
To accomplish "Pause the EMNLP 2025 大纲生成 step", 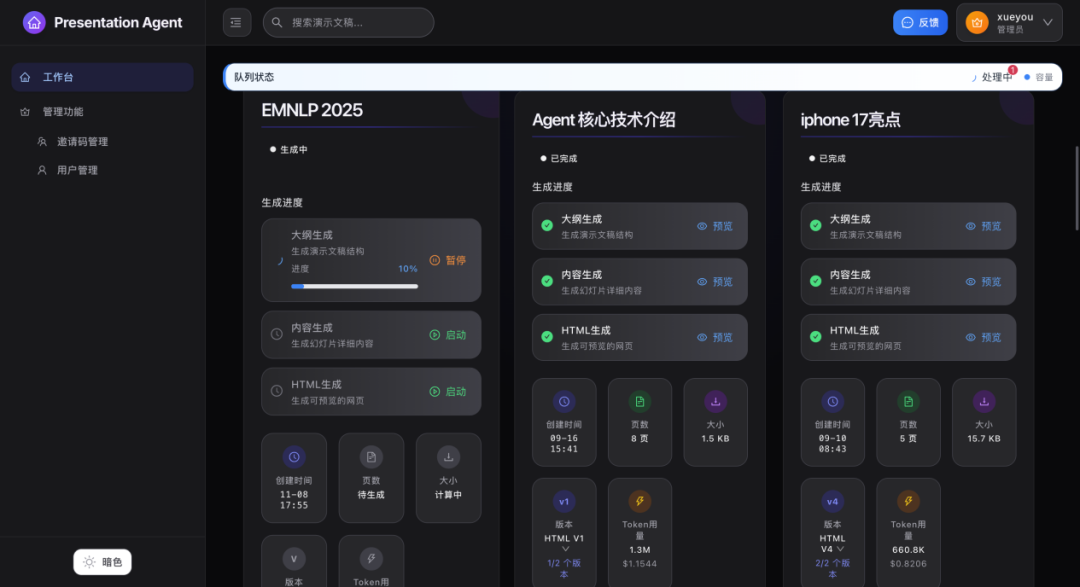I will tap(448, 260).
